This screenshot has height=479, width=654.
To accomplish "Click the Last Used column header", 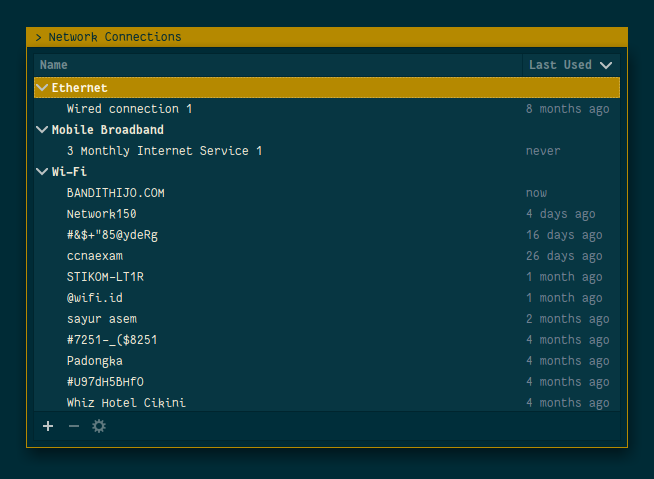I will coord(560,65).
